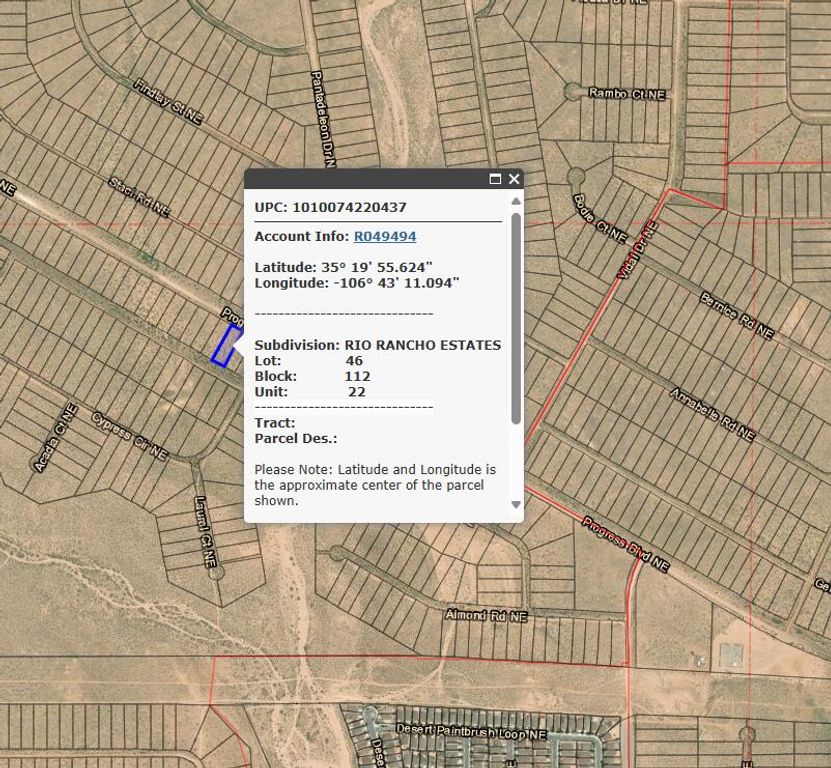
Task: Select the blue highlighted parcel on map
Action: pos(226,345)
